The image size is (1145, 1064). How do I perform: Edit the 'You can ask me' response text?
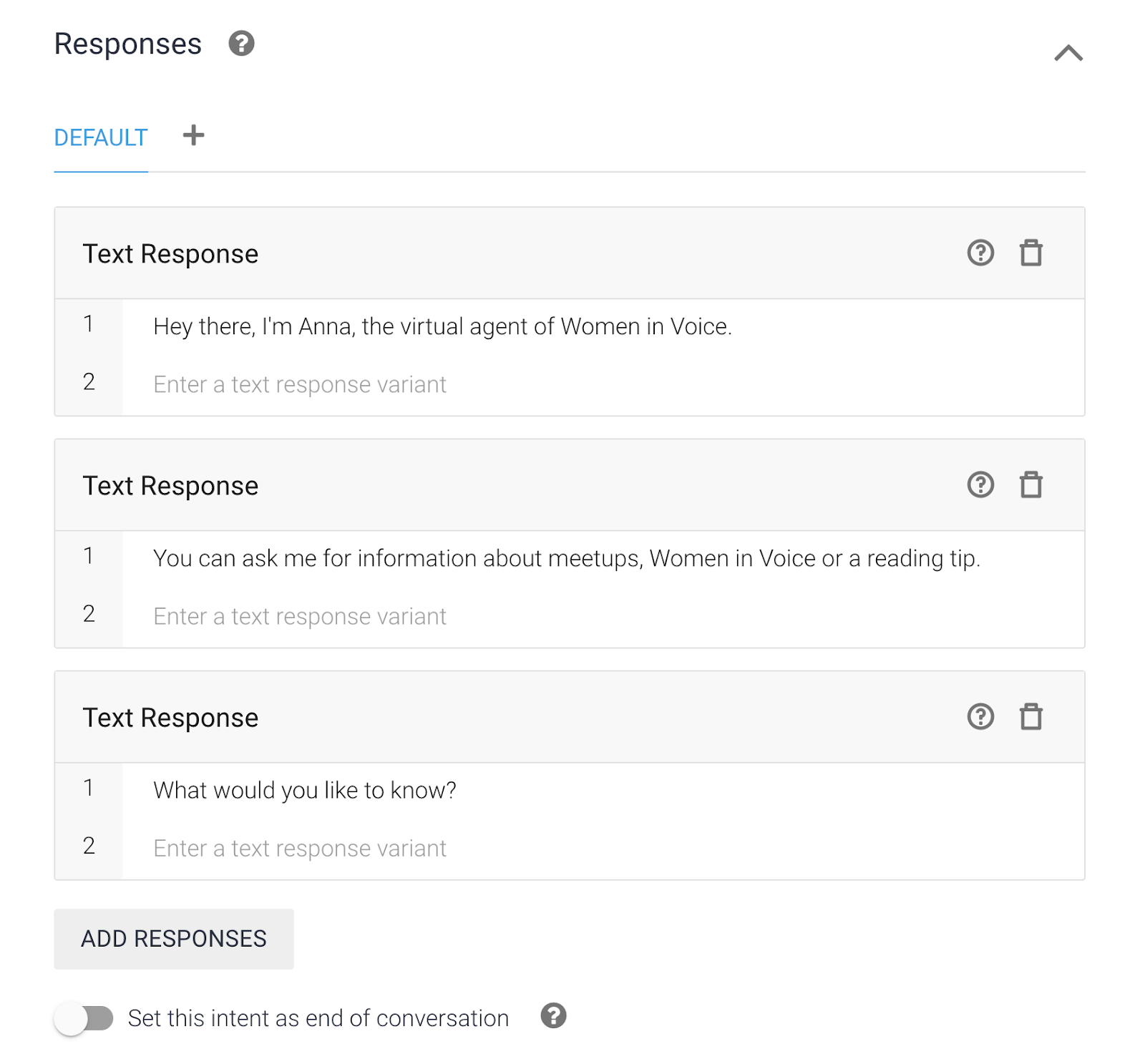[566, 558]
